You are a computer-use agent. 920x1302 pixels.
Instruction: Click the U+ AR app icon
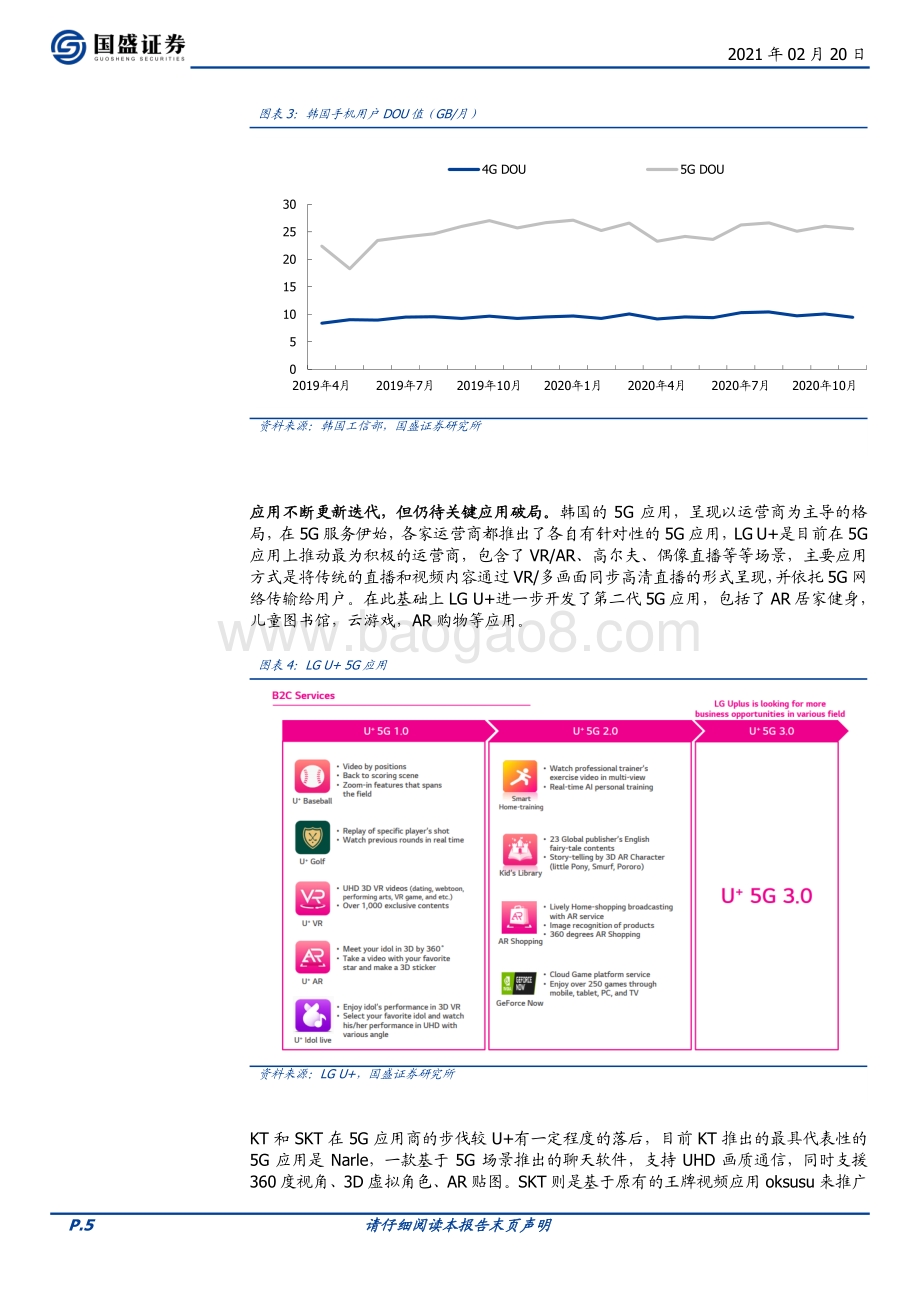(x=312, y=957)
